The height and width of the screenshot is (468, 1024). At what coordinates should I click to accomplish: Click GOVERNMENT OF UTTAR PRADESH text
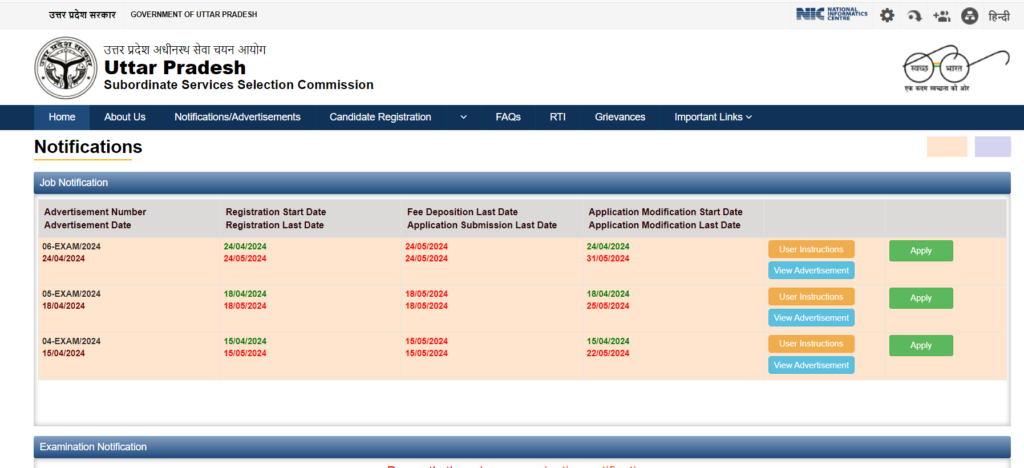click(194, 14)
